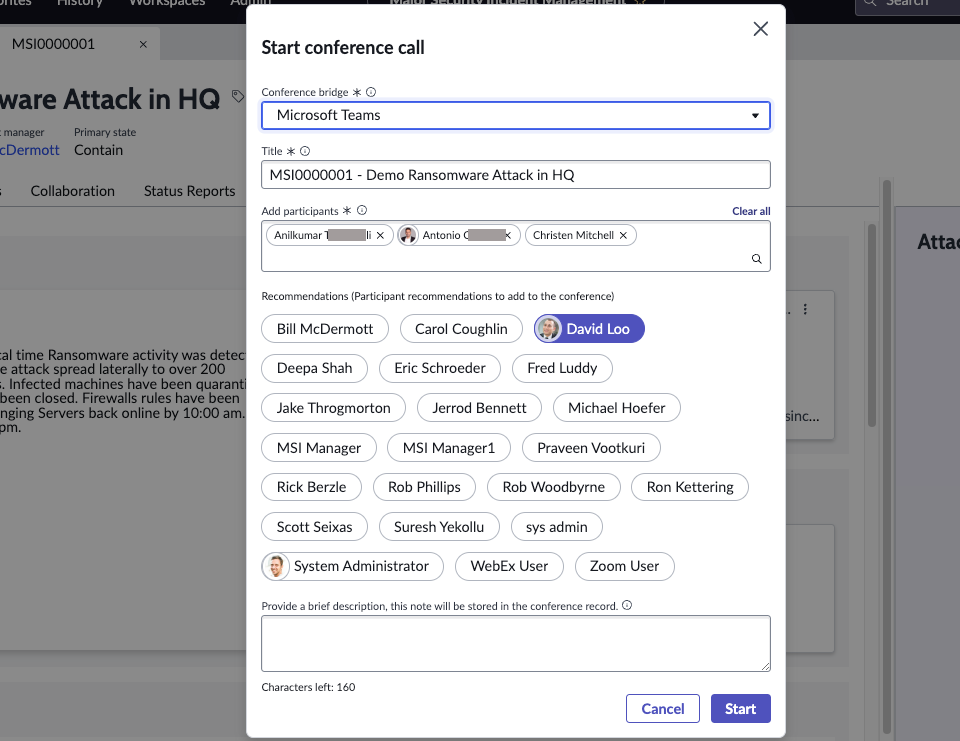Click Clear all participants link
Image resolution: width=960 pixels, height=741 pixels.
[x=751, y=211]
